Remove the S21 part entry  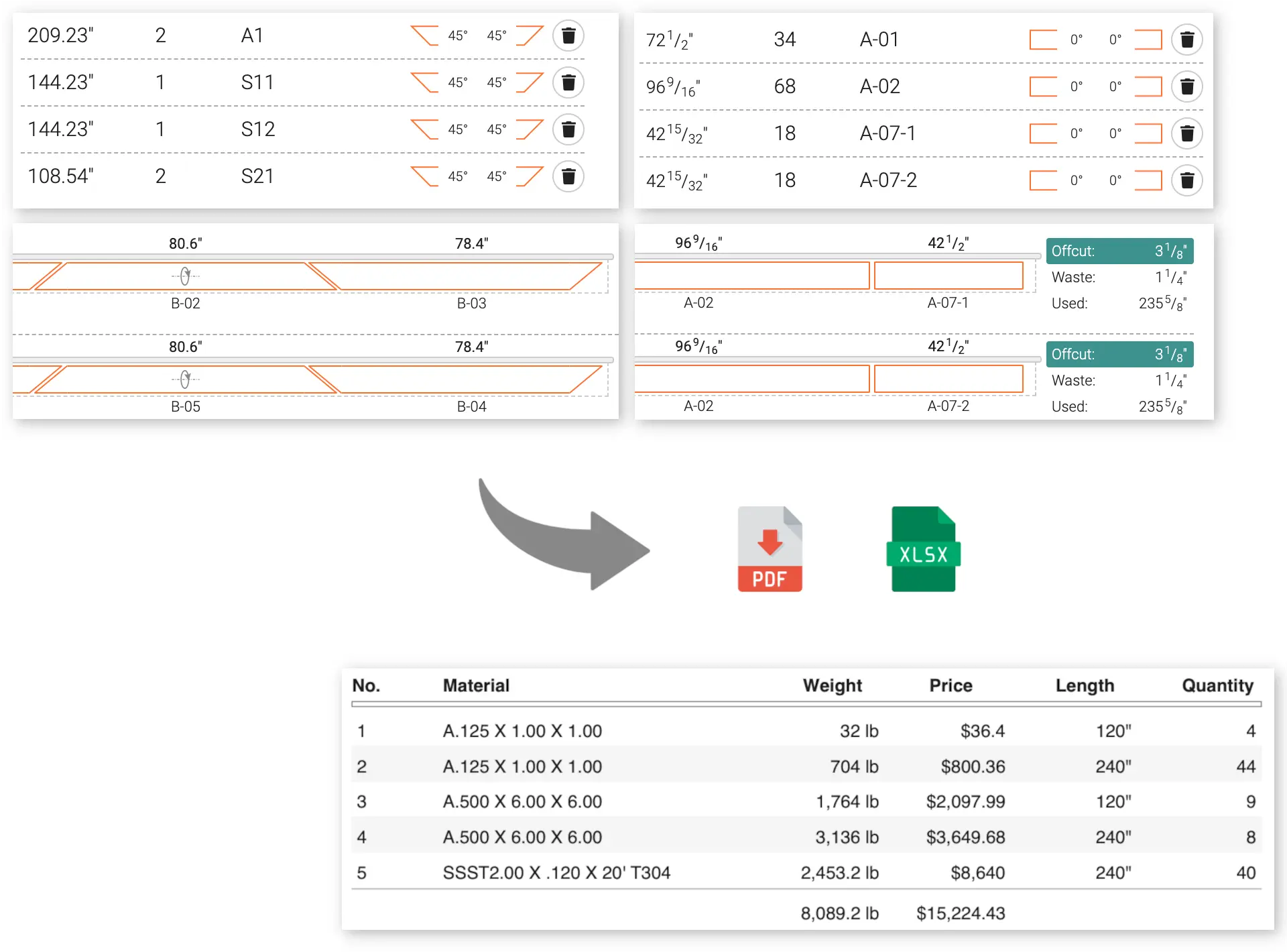pos(568,176)
